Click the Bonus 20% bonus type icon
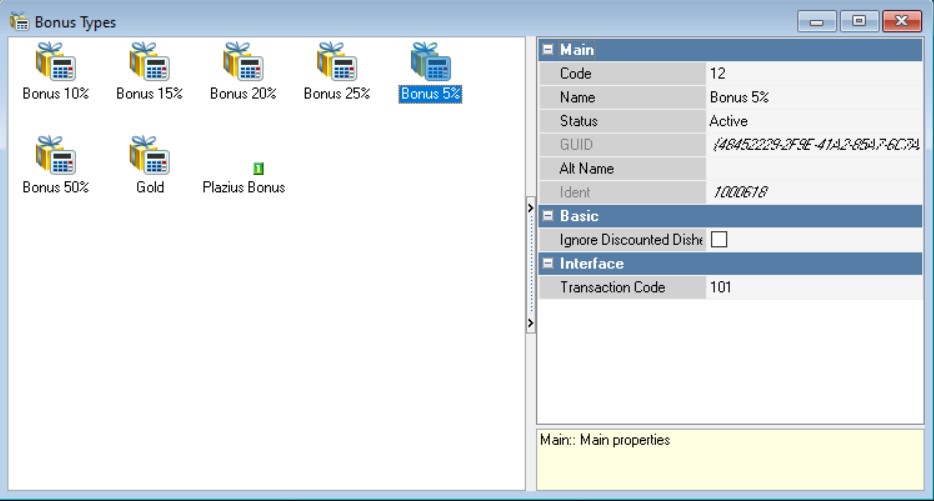934x501 pixels. [243, 62]
